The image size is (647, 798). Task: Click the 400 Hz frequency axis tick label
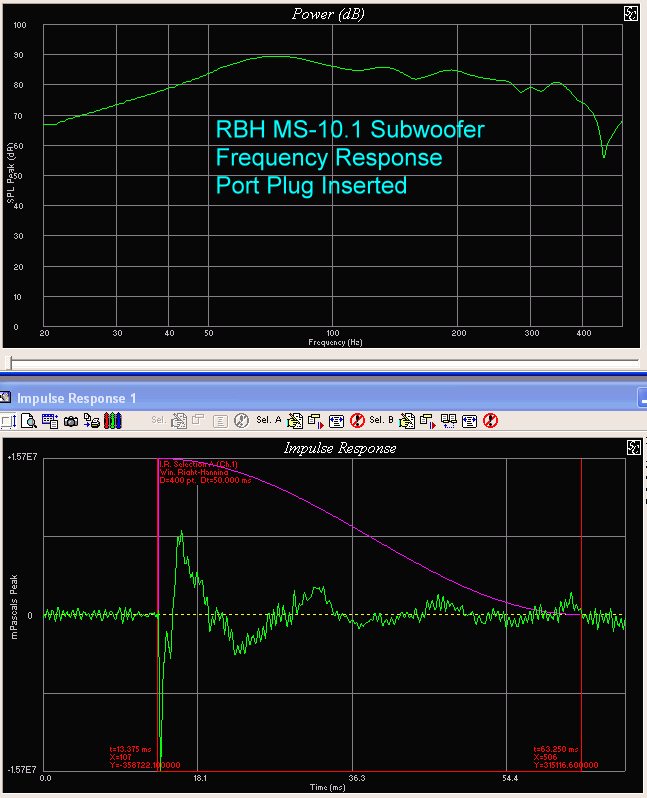coord(583,333)
